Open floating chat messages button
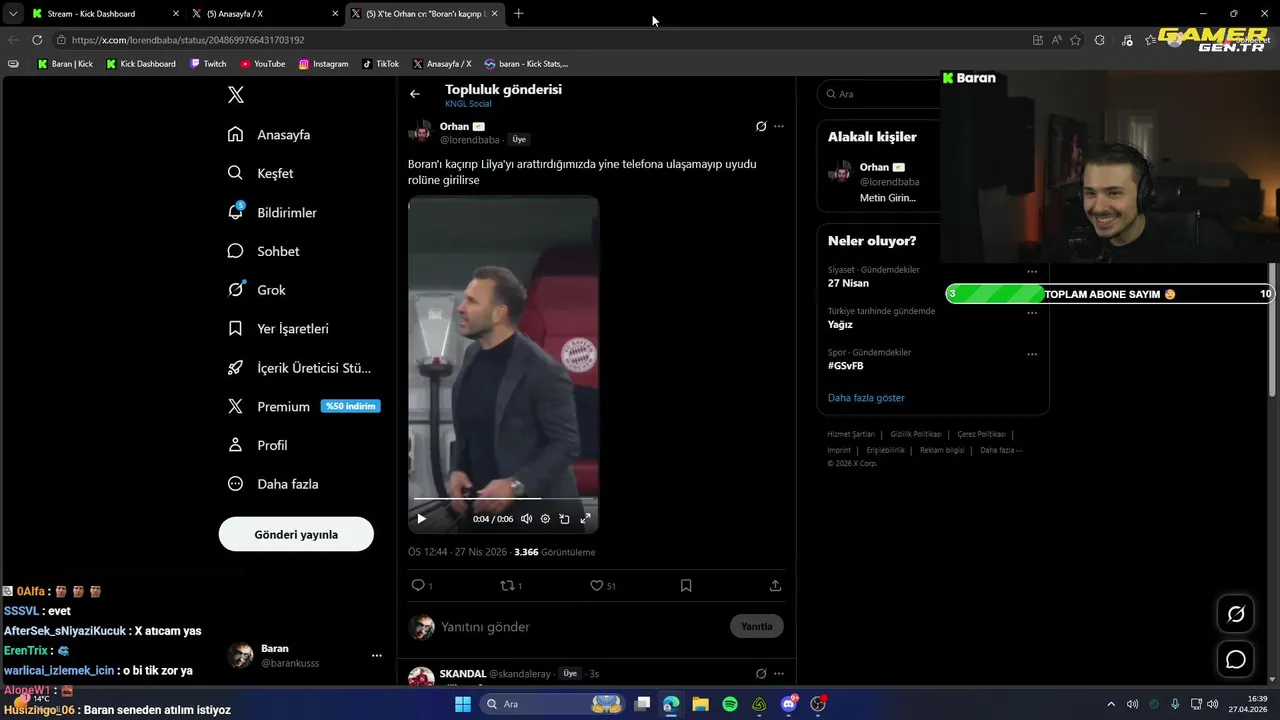Screen dimensions: 1280x720 [x=1236, y=660]
